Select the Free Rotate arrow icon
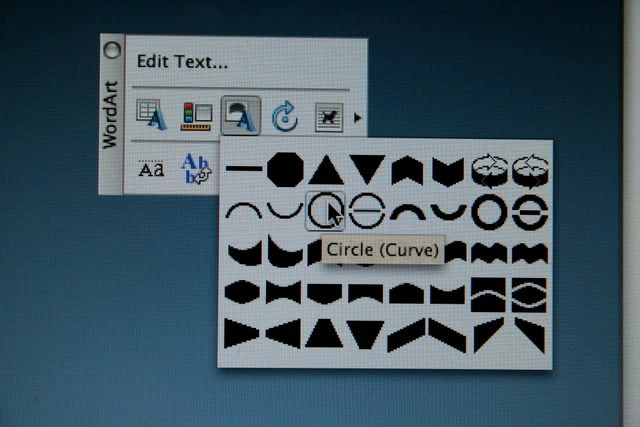Screen dimensions: 640x427 285,117
